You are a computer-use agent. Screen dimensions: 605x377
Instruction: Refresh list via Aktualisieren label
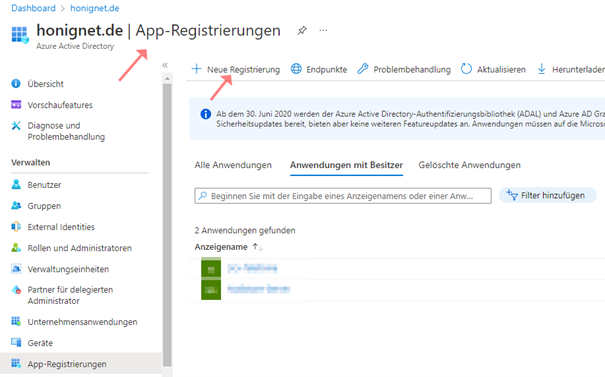coord(501,69)
